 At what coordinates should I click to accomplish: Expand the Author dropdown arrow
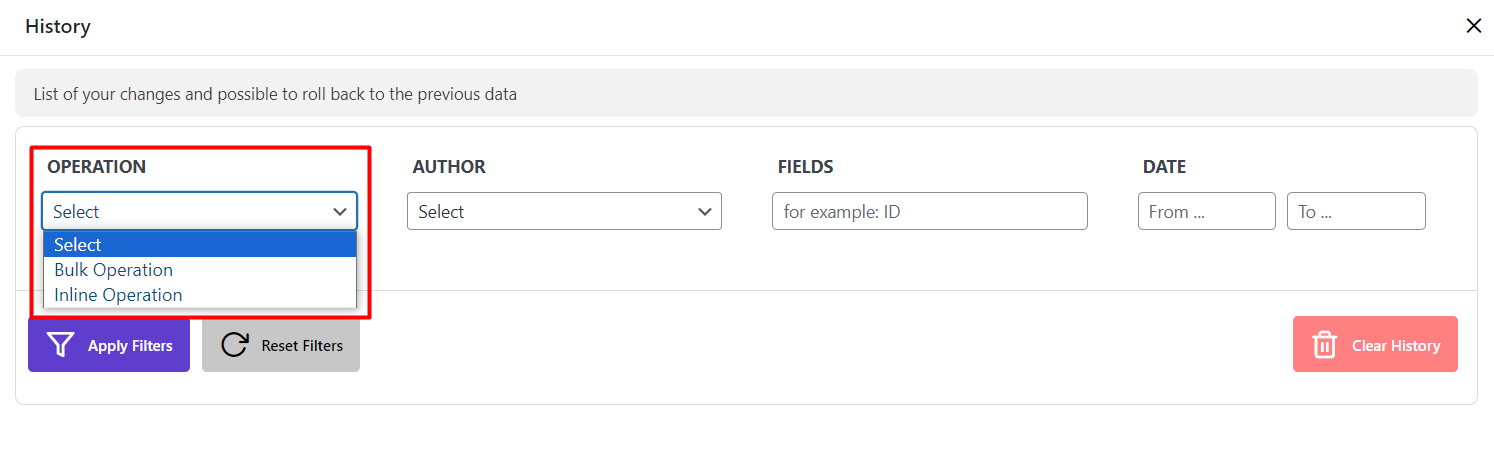coord(705,212)
